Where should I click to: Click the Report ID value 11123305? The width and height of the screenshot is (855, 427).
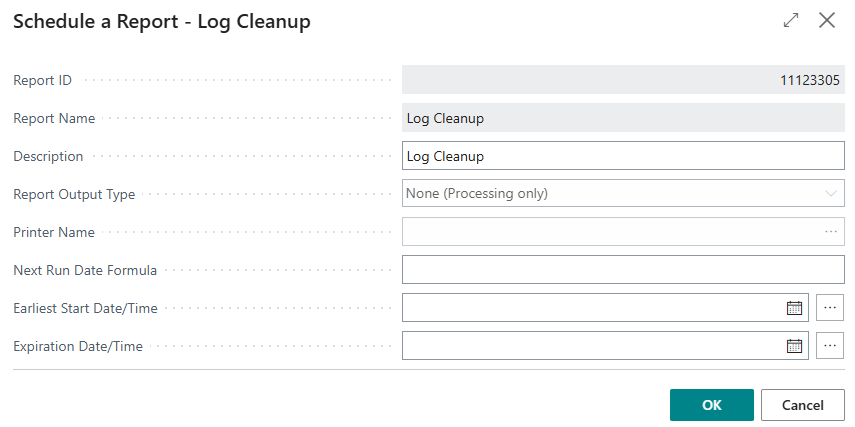pyautogui.click(x=809, y=80)
